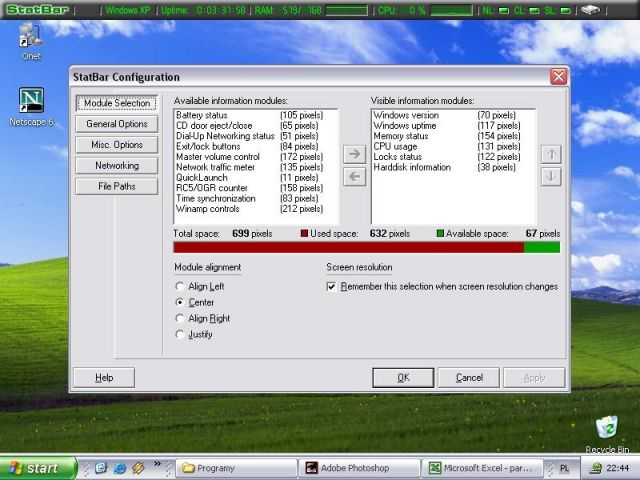Select Network traffic meter module

point(256,167)
